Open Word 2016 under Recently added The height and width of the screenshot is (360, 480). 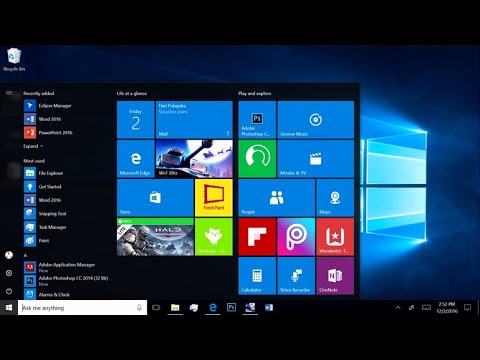pyautogui.click(x=43, y=119)
